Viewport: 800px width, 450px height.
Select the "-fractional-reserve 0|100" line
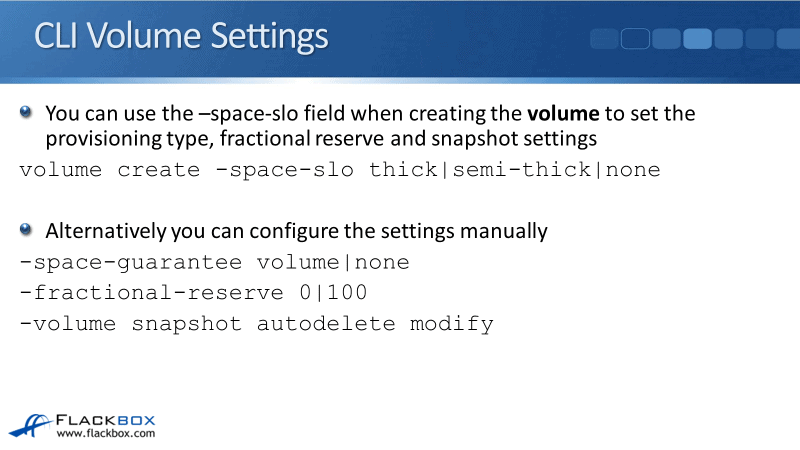193,294
